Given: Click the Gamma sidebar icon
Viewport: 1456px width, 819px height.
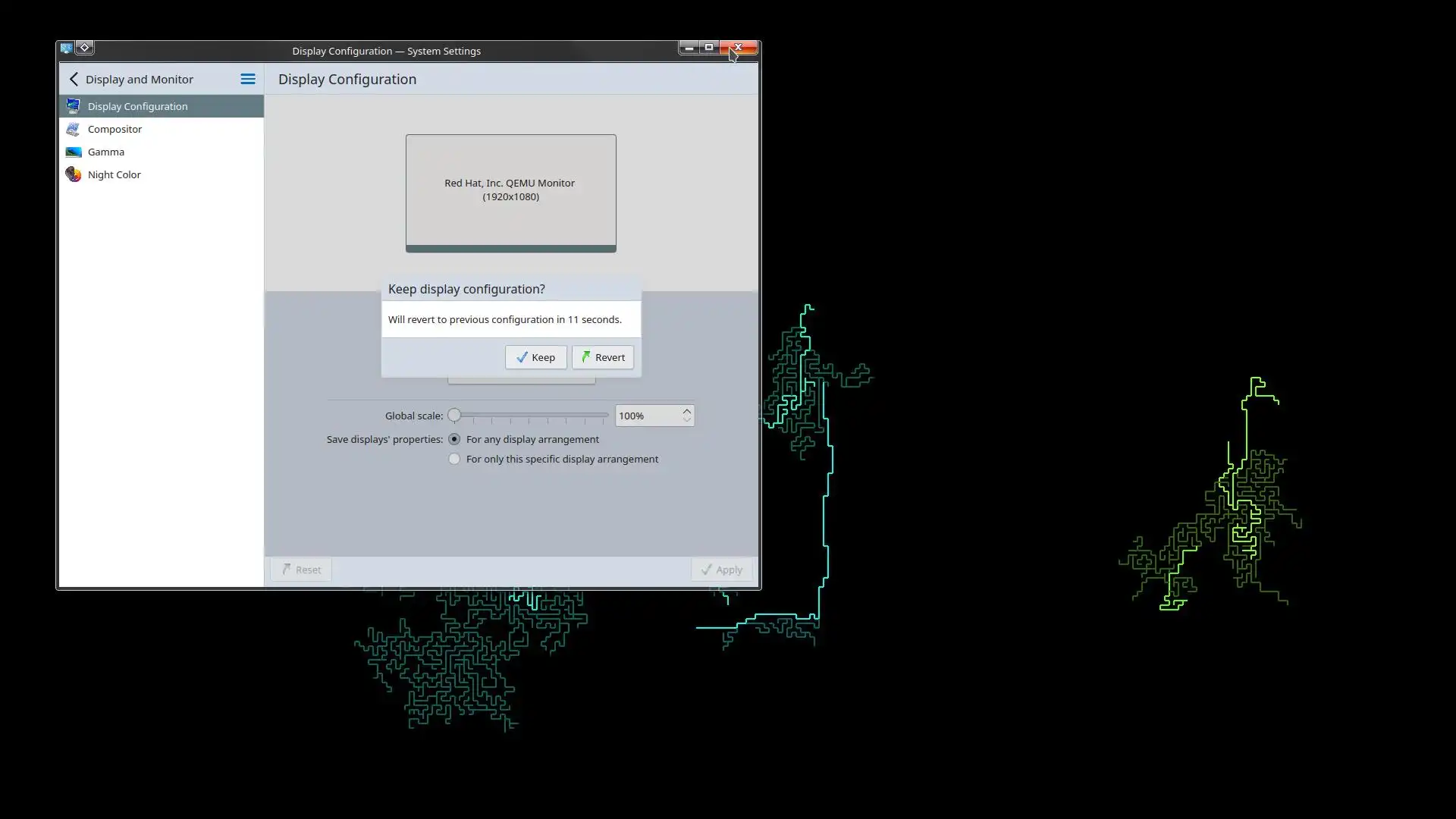Looking at the screenshot, I should [73, 152].
